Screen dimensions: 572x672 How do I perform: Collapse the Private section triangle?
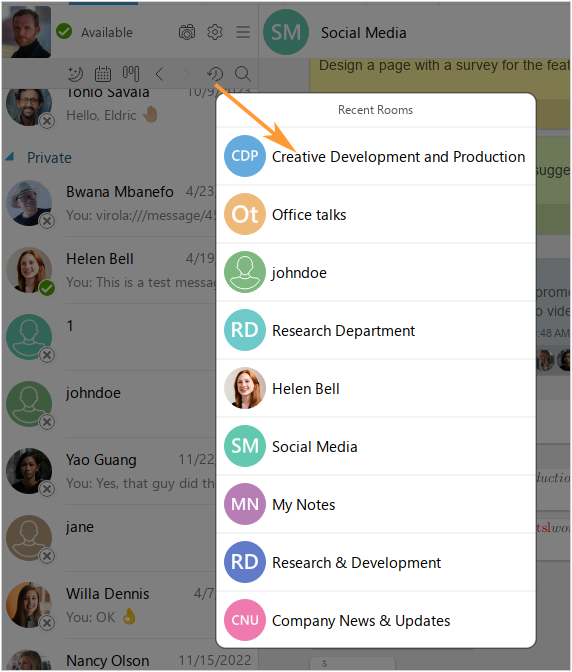(x=9, y=157)
